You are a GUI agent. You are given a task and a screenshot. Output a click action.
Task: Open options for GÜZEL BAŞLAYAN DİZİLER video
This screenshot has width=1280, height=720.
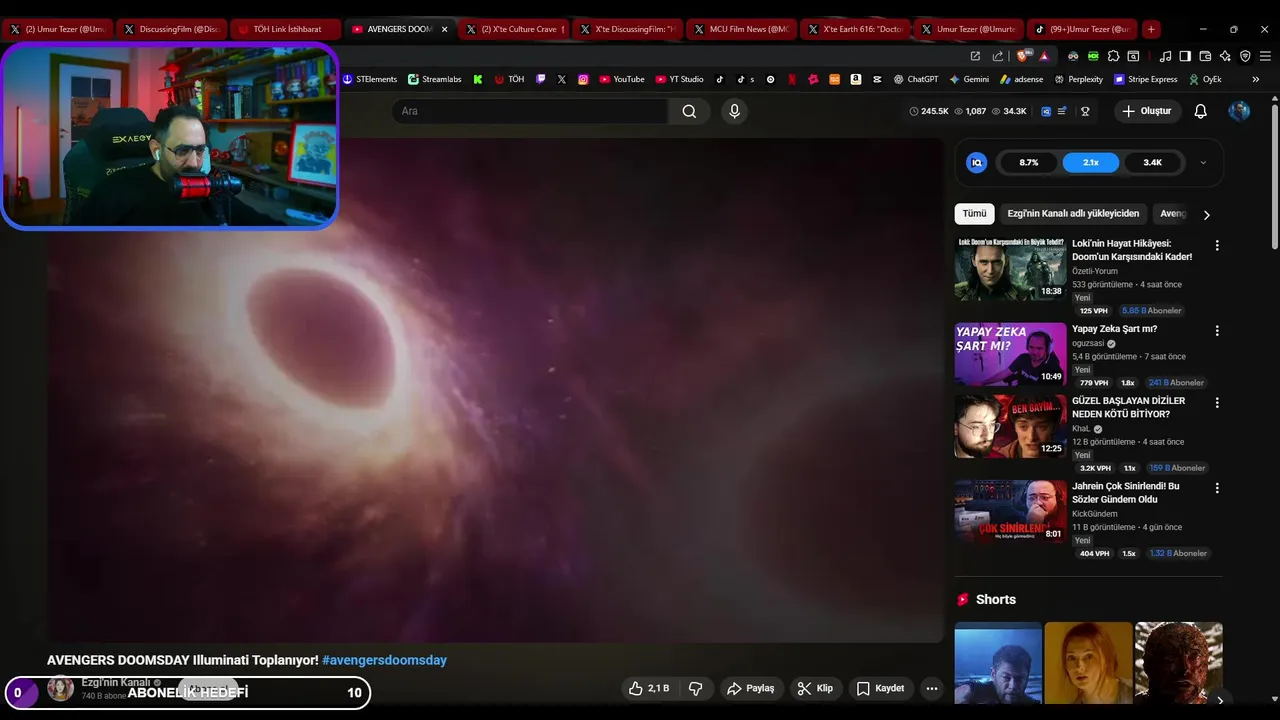1217,402
